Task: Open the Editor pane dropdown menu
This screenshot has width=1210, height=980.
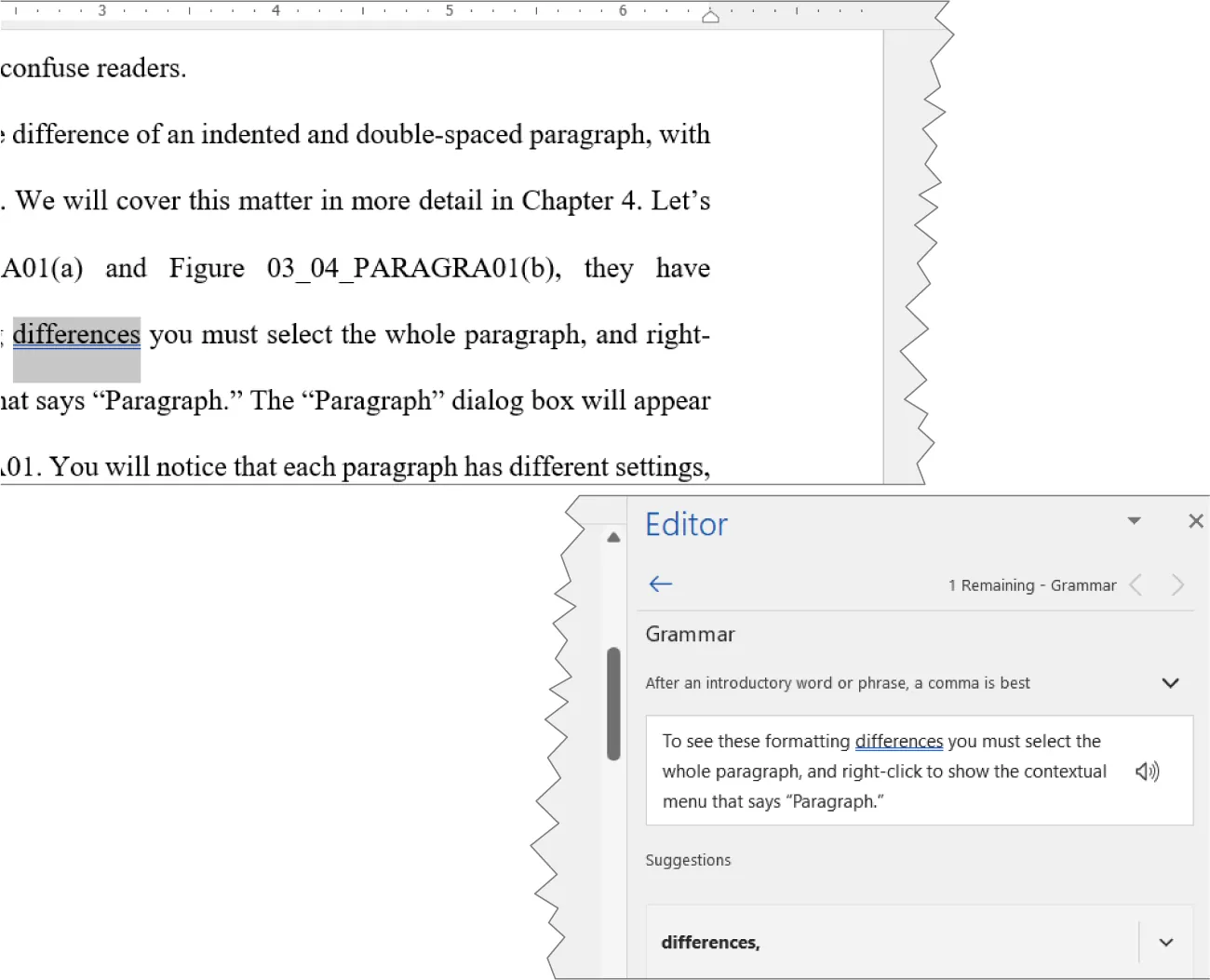Action: (x=1134, y=520)
